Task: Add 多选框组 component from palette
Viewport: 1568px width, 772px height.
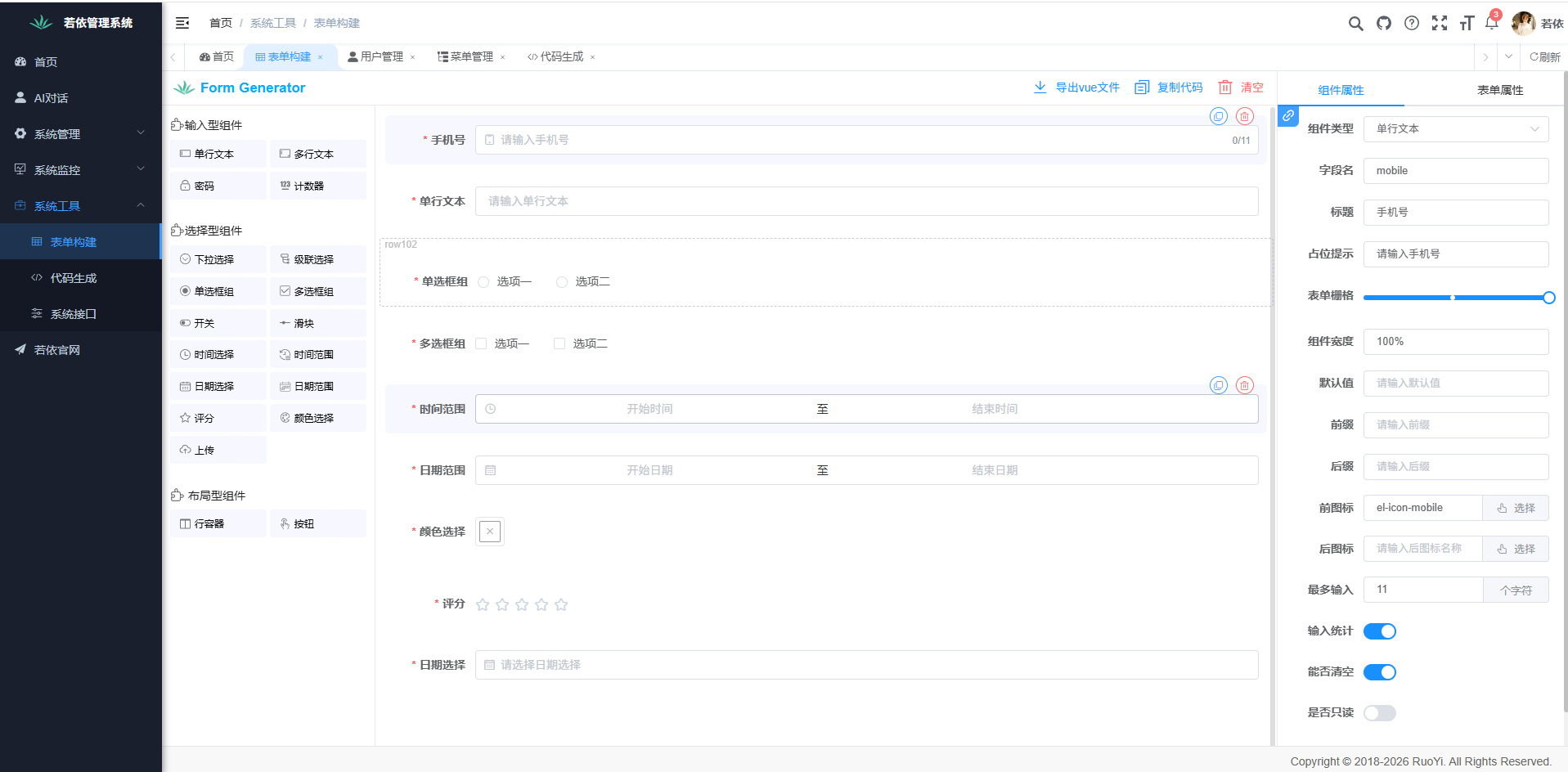Action: pos(318,291)
